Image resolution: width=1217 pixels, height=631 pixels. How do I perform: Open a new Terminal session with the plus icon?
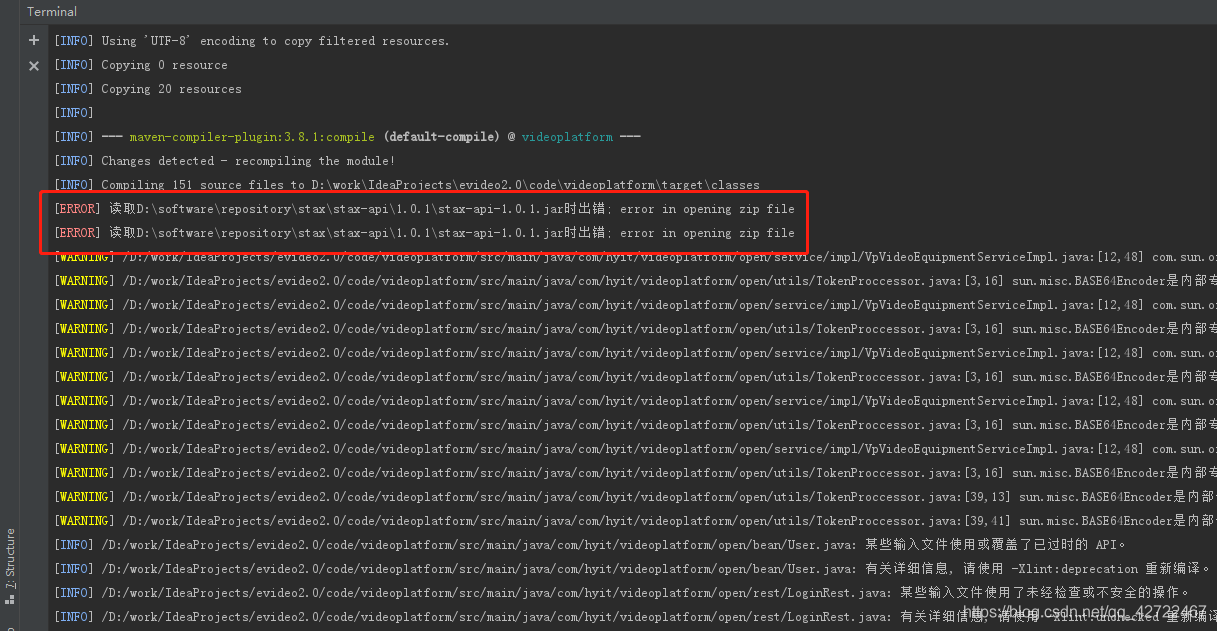point(33,40)
